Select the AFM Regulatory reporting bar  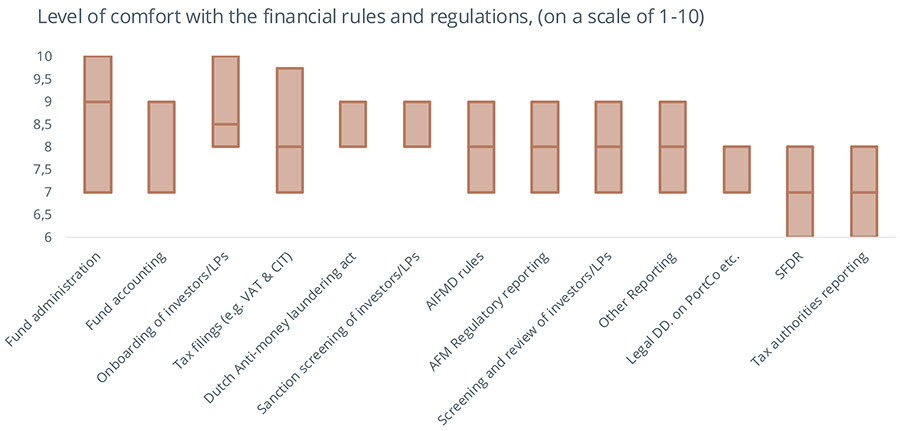(x=545, y=146)
